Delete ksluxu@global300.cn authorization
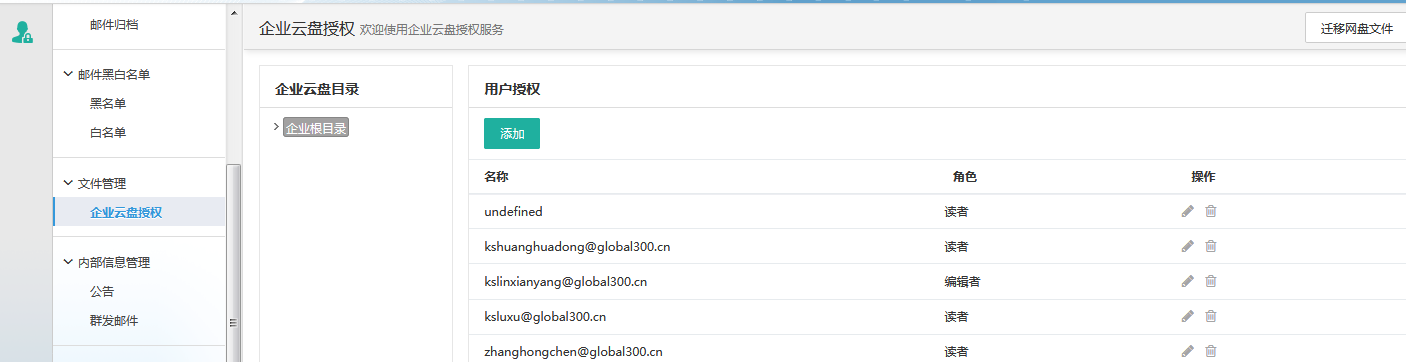 tap(1211, 316)
